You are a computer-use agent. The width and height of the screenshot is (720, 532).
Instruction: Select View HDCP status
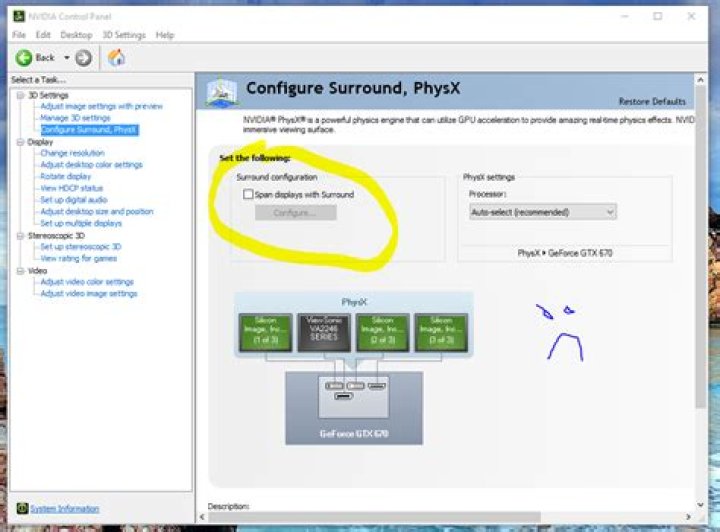(x=72, y=188)
